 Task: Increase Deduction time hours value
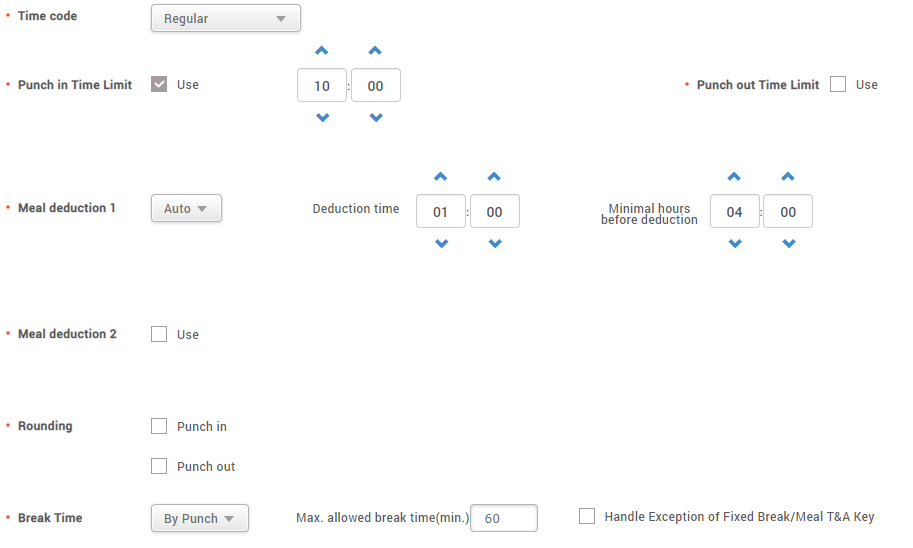[x=441, y=177]
